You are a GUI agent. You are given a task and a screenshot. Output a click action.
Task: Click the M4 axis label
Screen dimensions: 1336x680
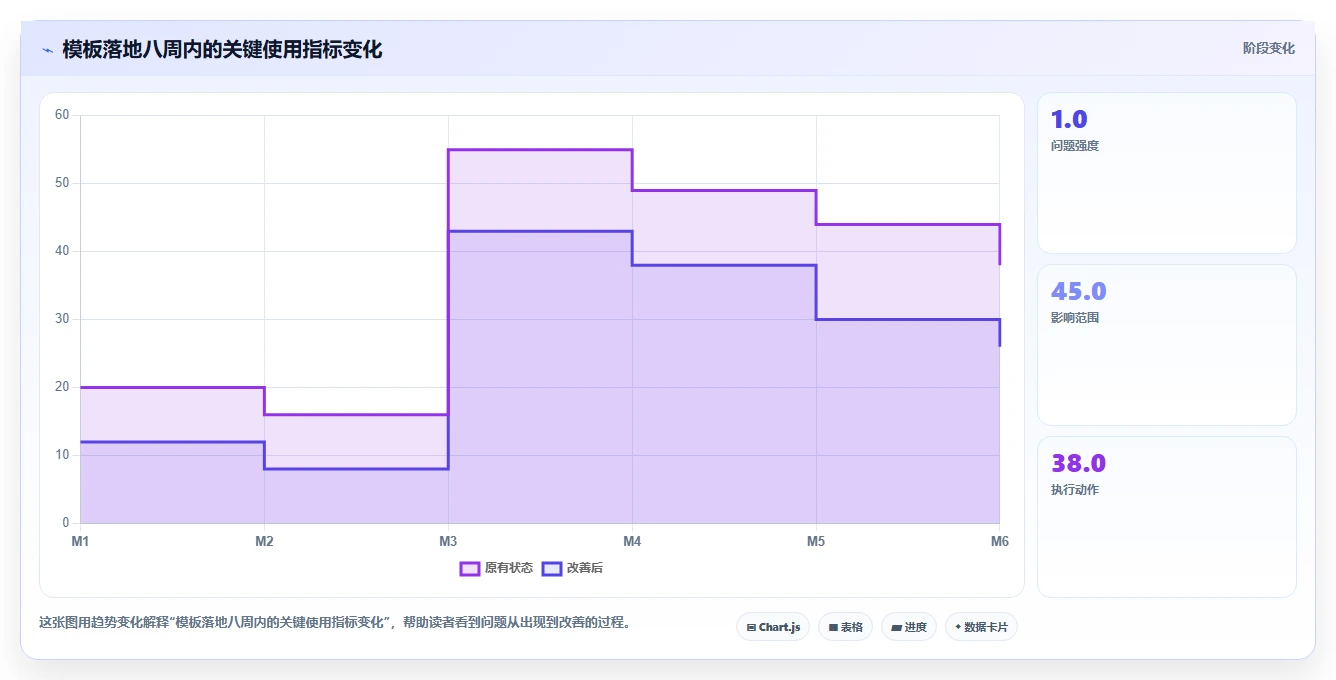click(x=632, y=541)
